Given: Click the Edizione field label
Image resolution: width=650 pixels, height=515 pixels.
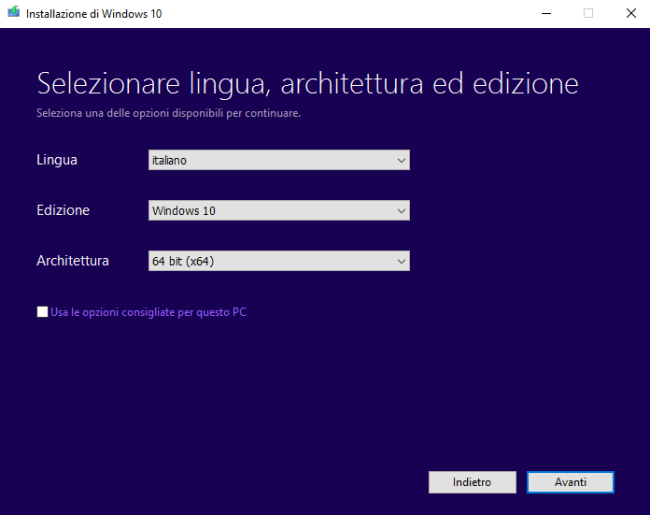Looking at the screenshot, I should click(x=63, y=210).
